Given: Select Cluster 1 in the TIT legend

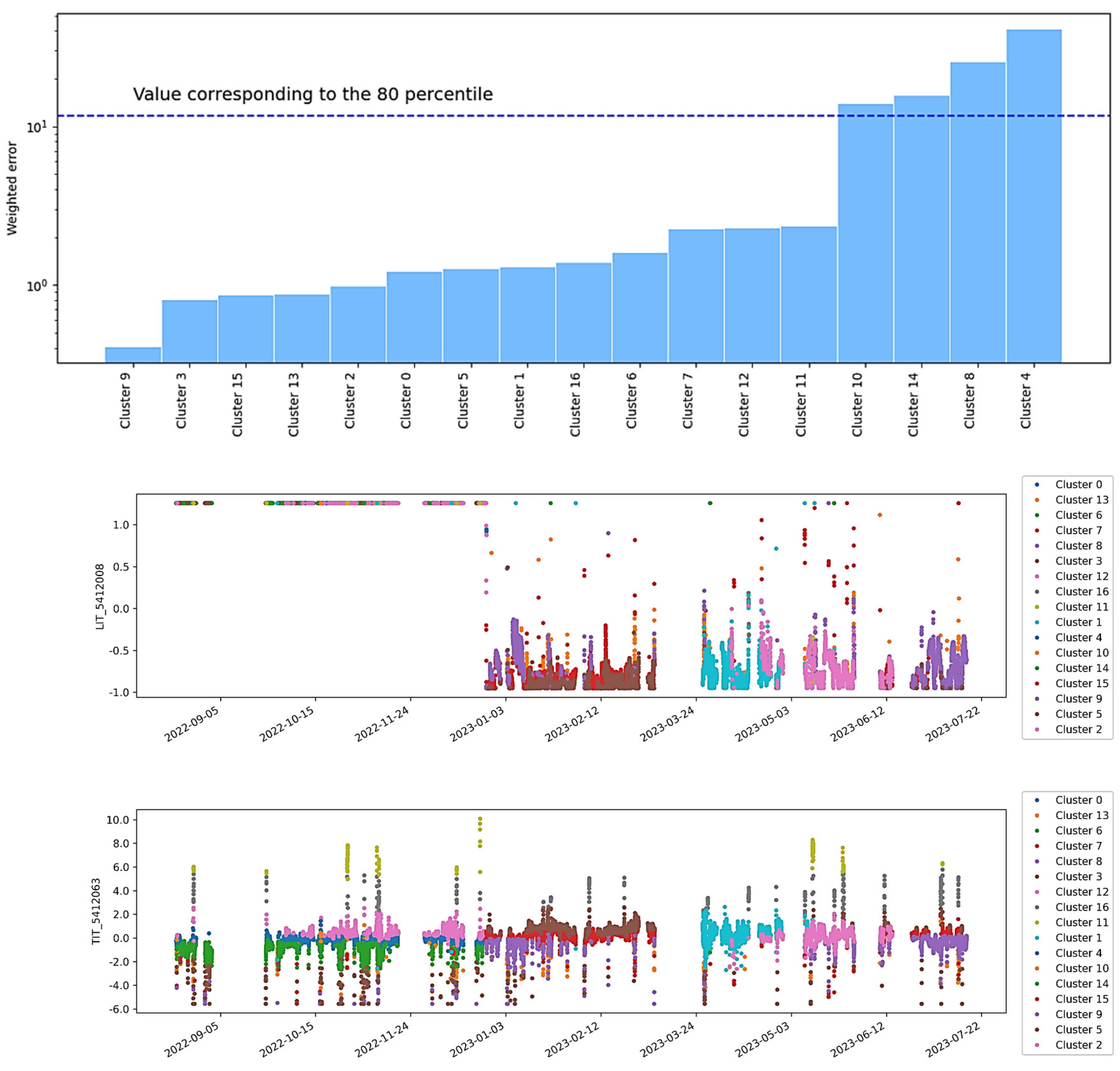Looking at the screenshot, I should click(1078, 937).
